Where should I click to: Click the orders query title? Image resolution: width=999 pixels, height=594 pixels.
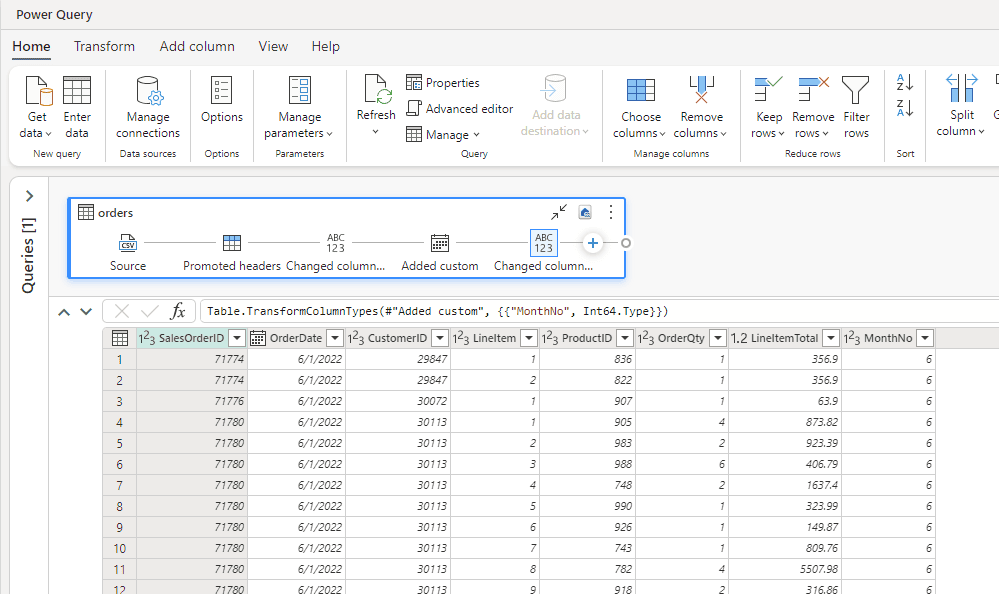tap(115, 213)
